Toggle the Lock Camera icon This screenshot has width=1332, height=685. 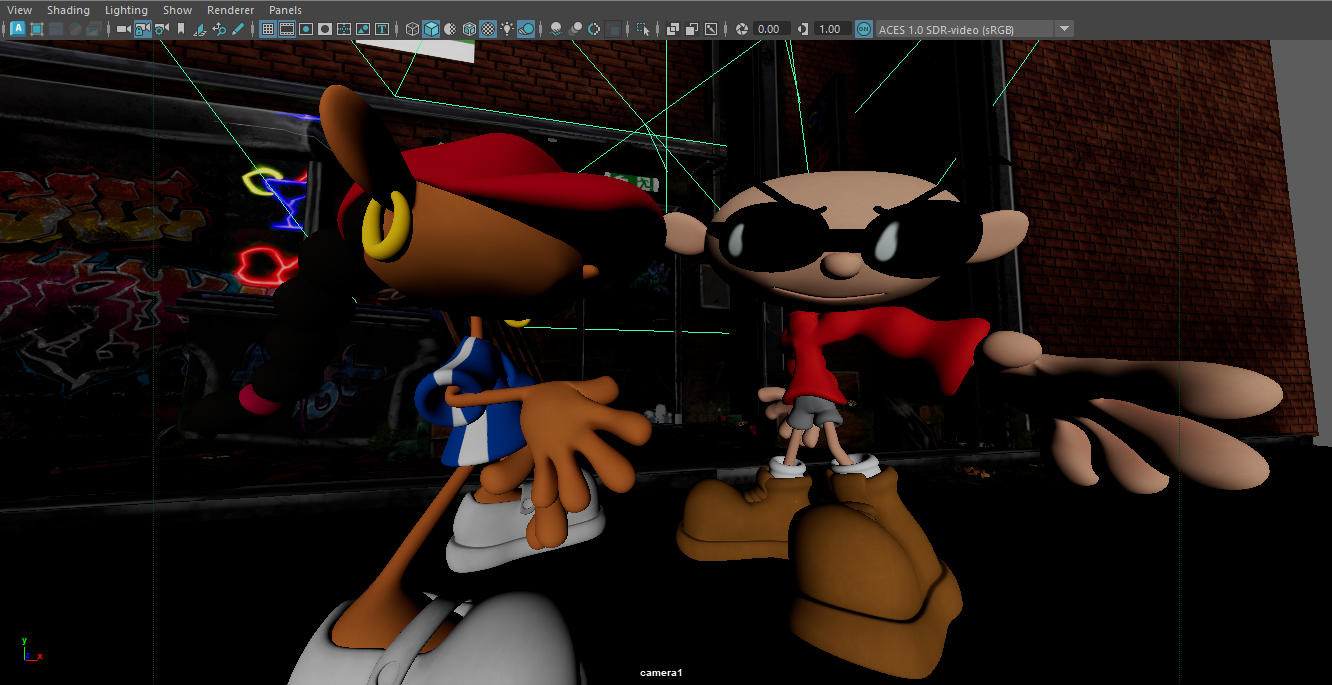click(143, 29)
